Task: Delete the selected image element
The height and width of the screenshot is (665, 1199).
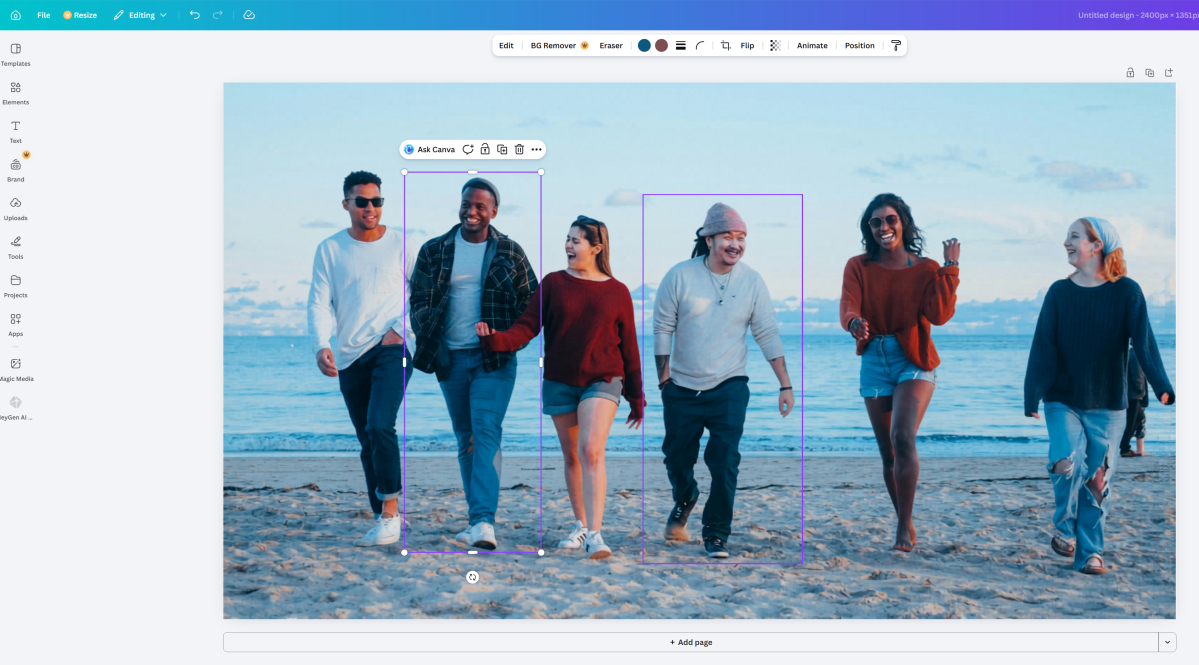Action: pos(519,149)
